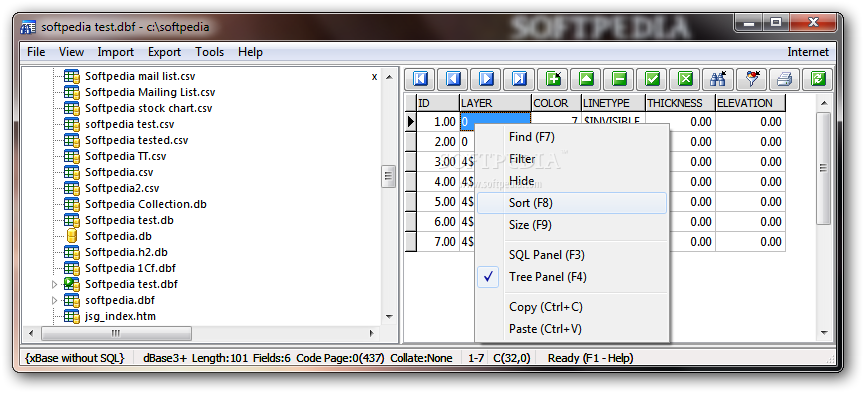Screen dimensions: 864x393
Task: Refresh data with the green refresh button
Action: 817,79
